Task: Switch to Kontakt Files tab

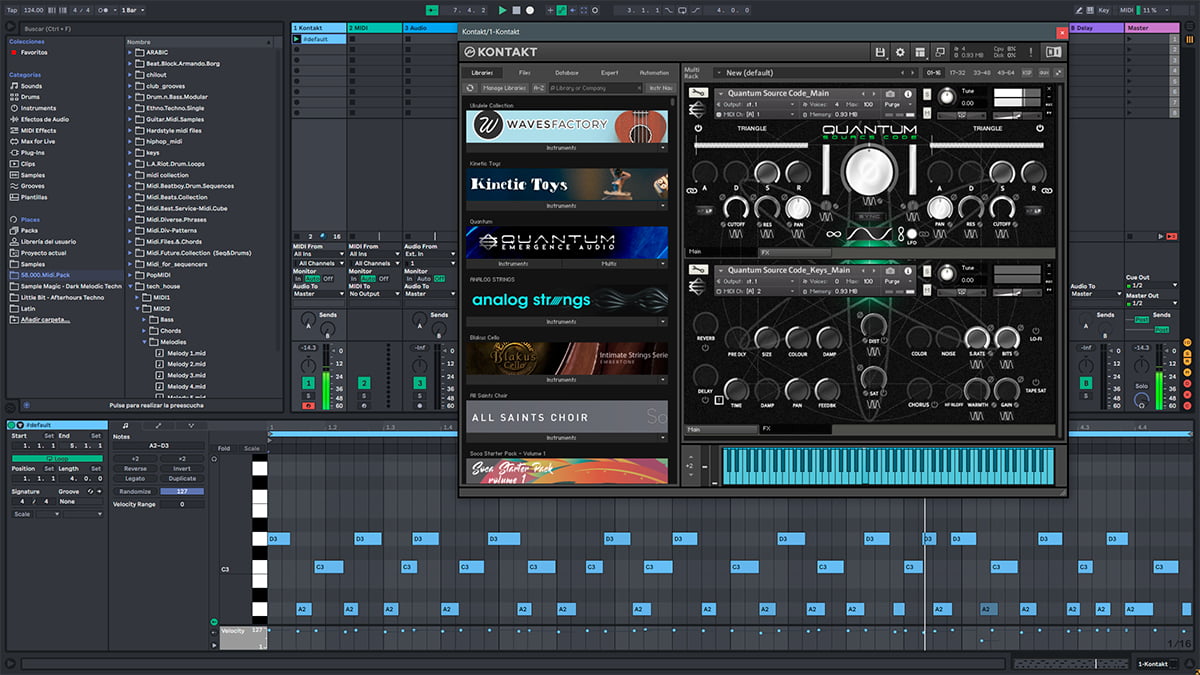Action: (x=525, y=73)
